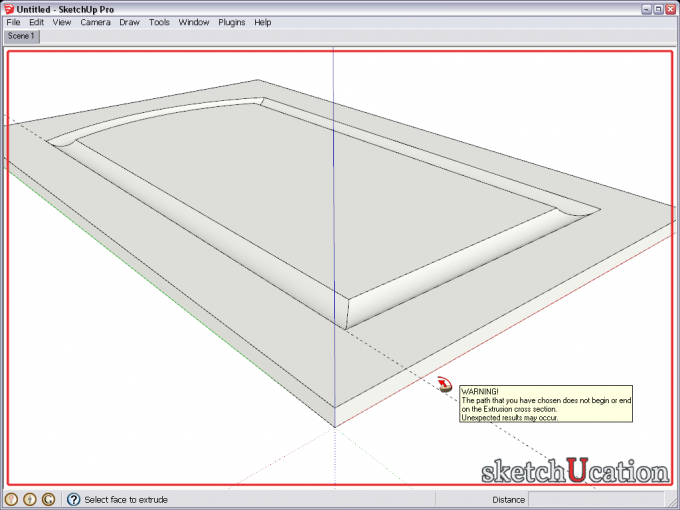Open the Tools menu
The height and width of the screenshot is (510, 680).
tap(159, 22)
